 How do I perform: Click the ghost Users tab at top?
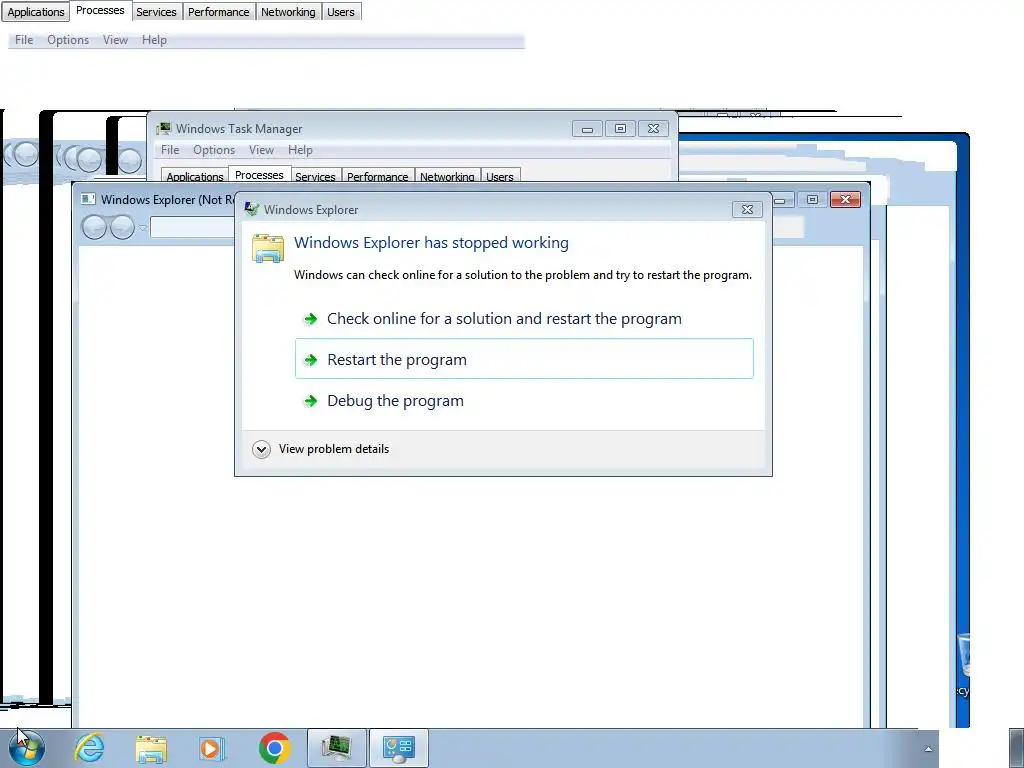341,12
